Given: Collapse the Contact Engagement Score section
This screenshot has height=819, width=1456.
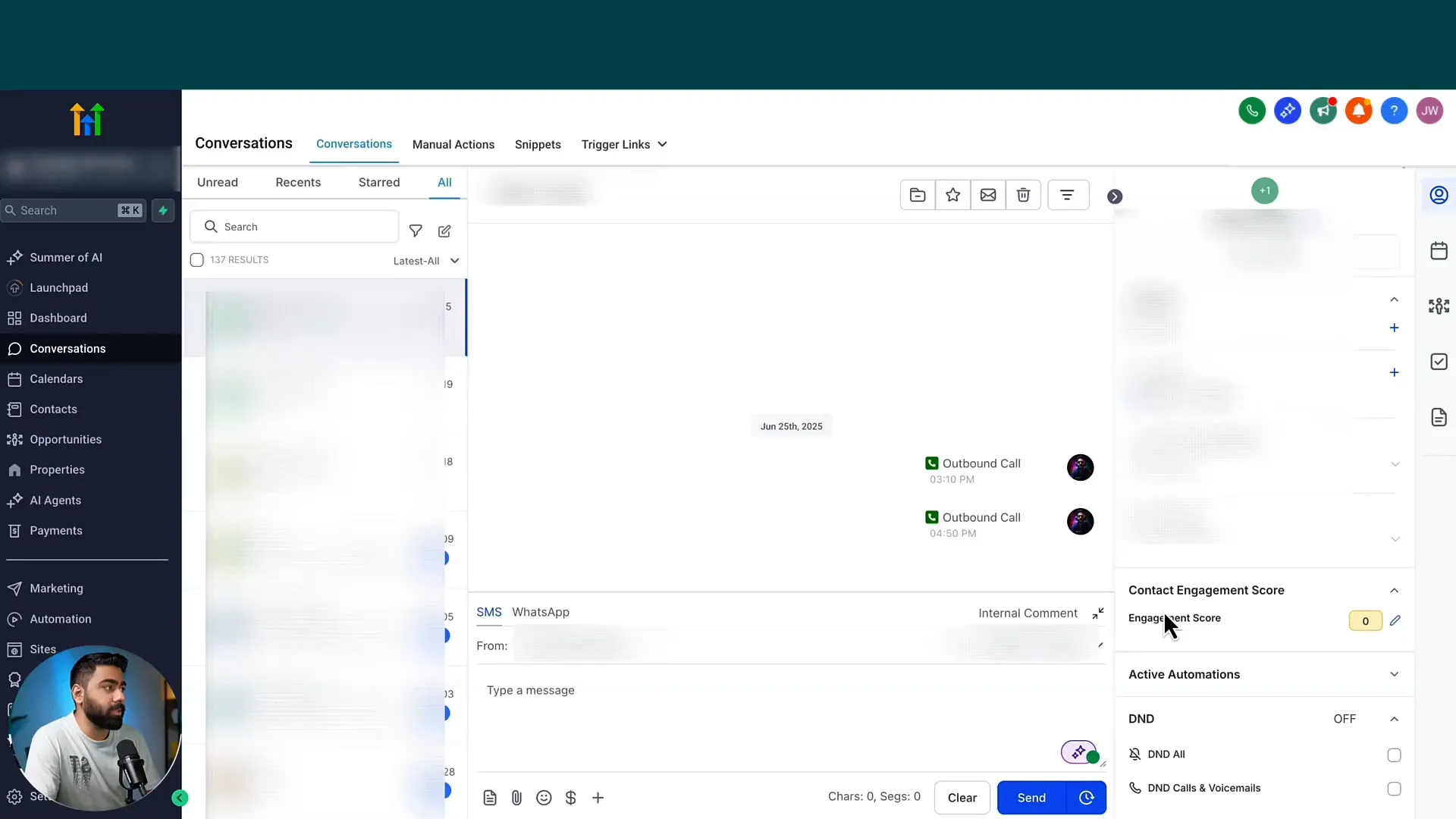Looking at the screenshot, I should pos(1395,591).
